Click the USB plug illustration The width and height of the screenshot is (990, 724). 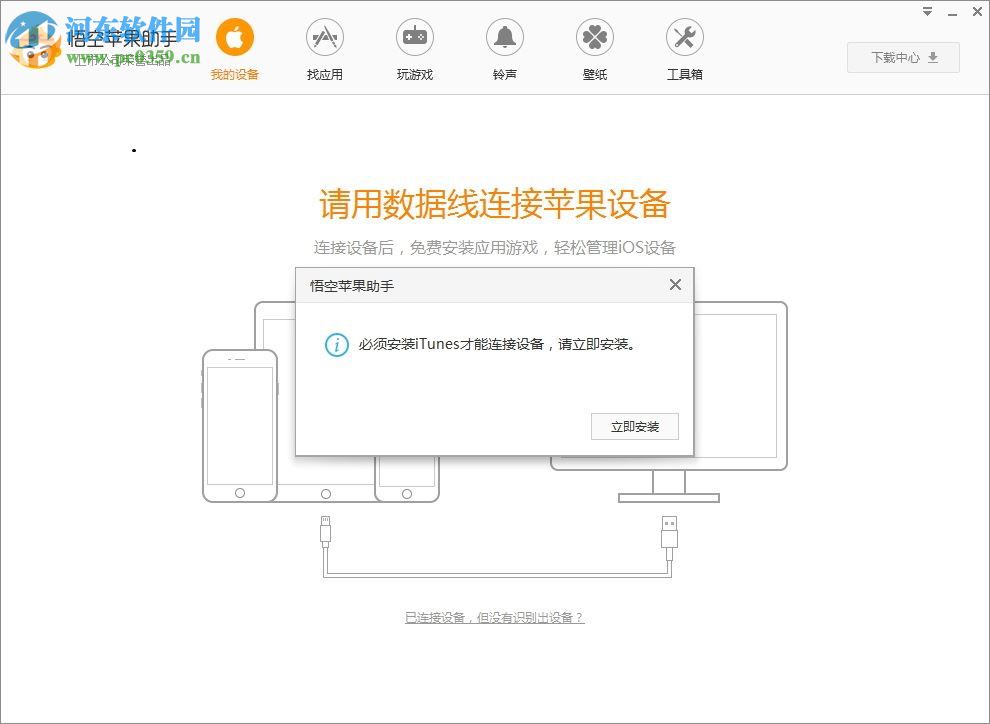pyautogui.click(x=669, y=537)
